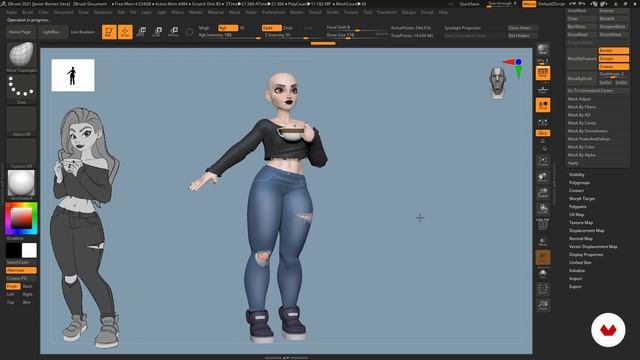Viewport: 640px width, 360px height.
Task: Expand the Mask By Cavity section
Action: coord(582,123)
